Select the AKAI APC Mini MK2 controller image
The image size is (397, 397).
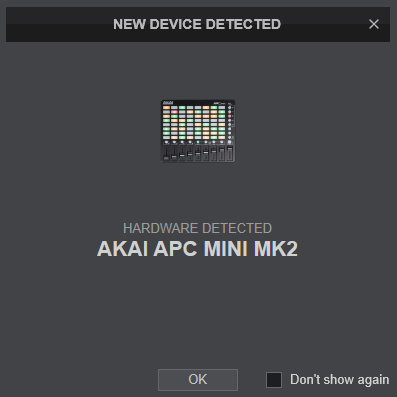tap(198, 131)
